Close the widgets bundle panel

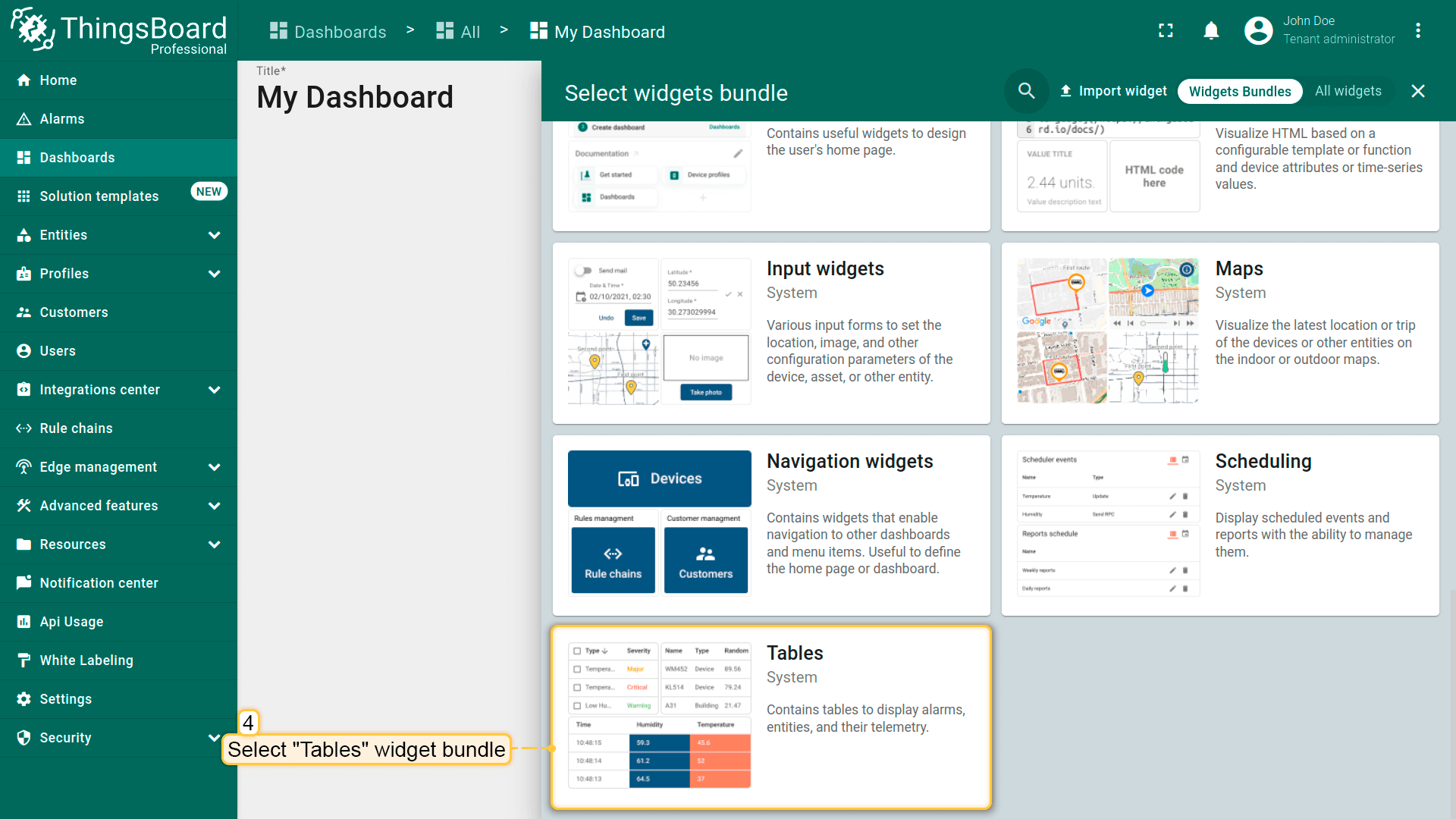[1417, 91]
